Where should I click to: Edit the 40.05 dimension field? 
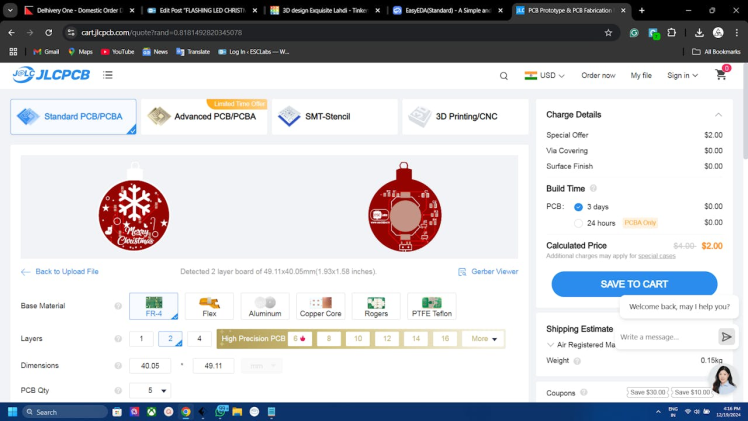(150, 366)
